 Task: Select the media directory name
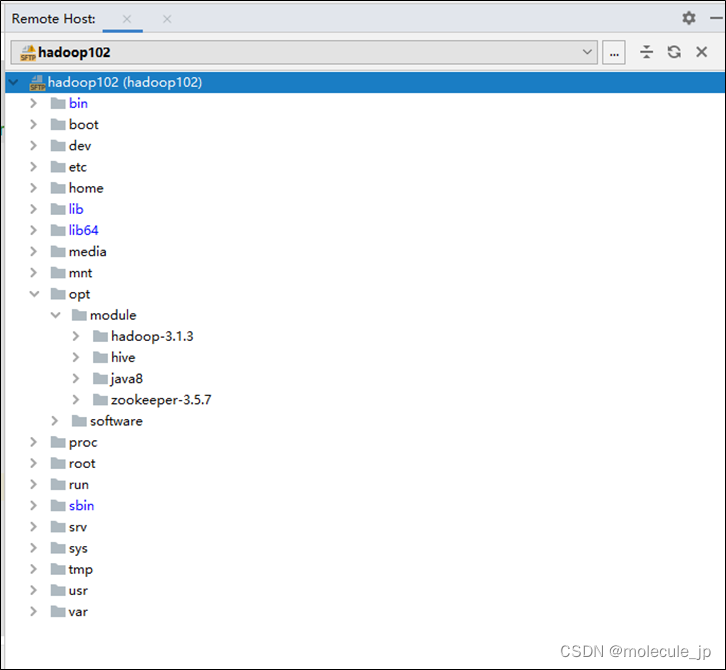[88, 251]
